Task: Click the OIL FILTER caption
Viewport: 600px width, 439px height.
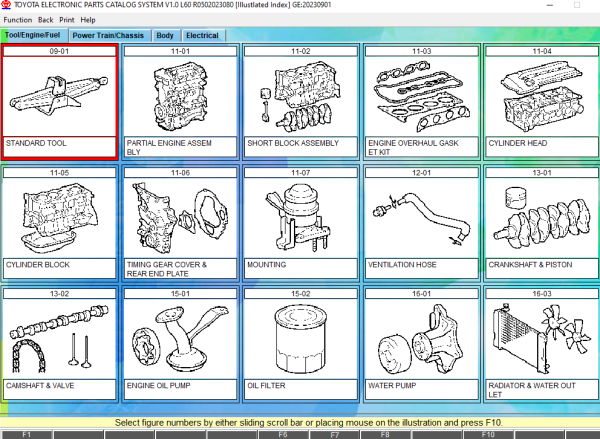Action: click(301, 389)
